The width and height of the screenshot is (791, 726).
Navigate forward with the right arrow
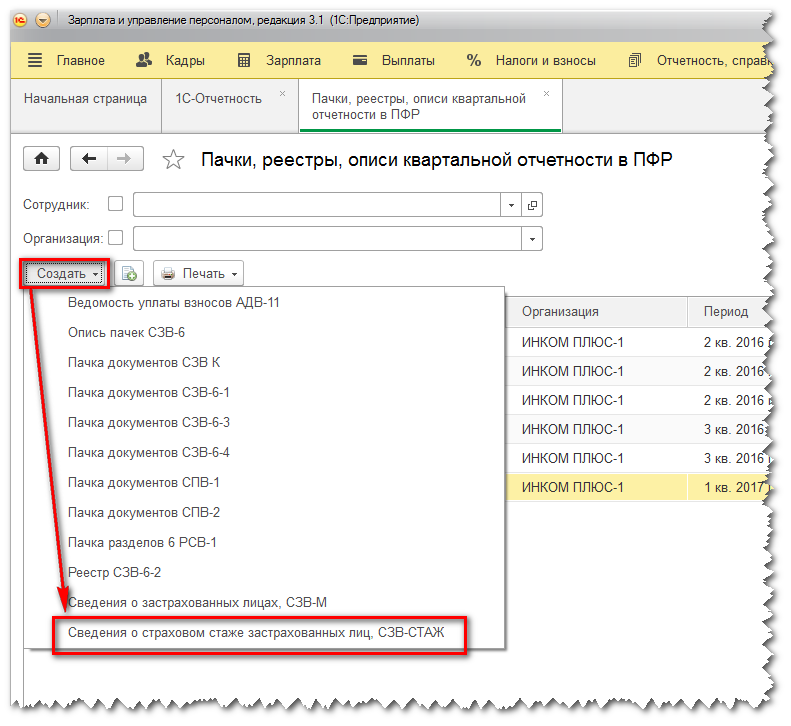click(125, 159)
